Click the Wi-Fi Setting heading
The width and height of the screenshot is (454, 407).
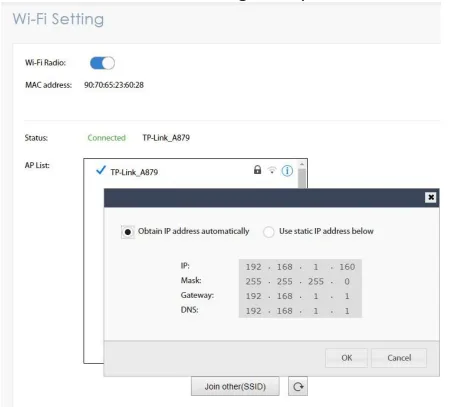58,19
